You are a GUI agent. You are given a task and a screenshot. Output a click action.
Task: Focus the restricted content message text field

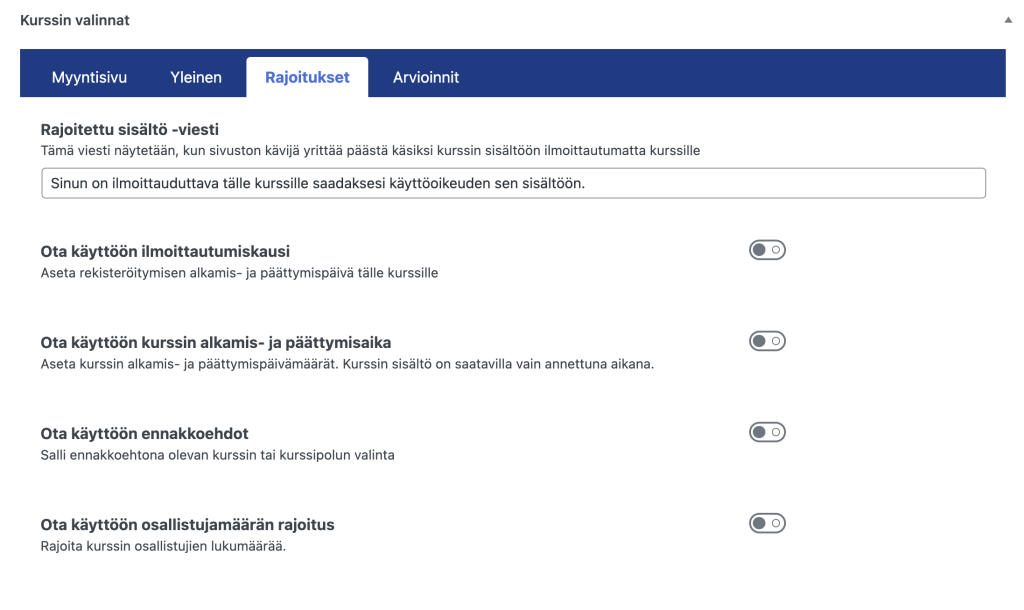(513, 183)
